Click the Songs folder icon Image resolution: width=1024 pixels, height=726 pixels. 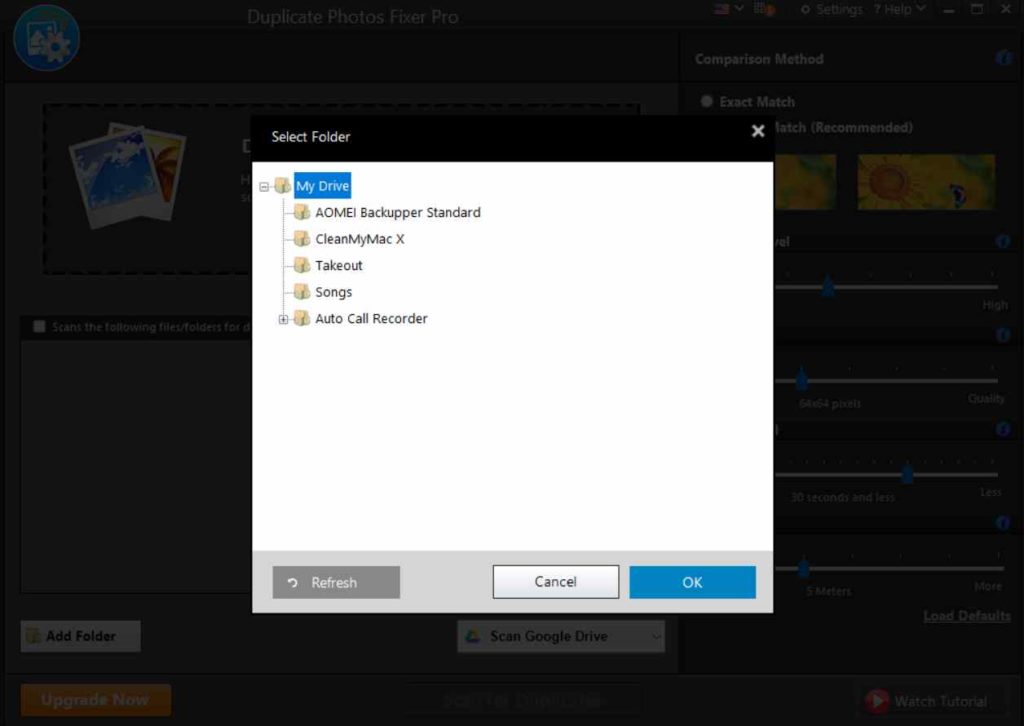coord(301,291)
